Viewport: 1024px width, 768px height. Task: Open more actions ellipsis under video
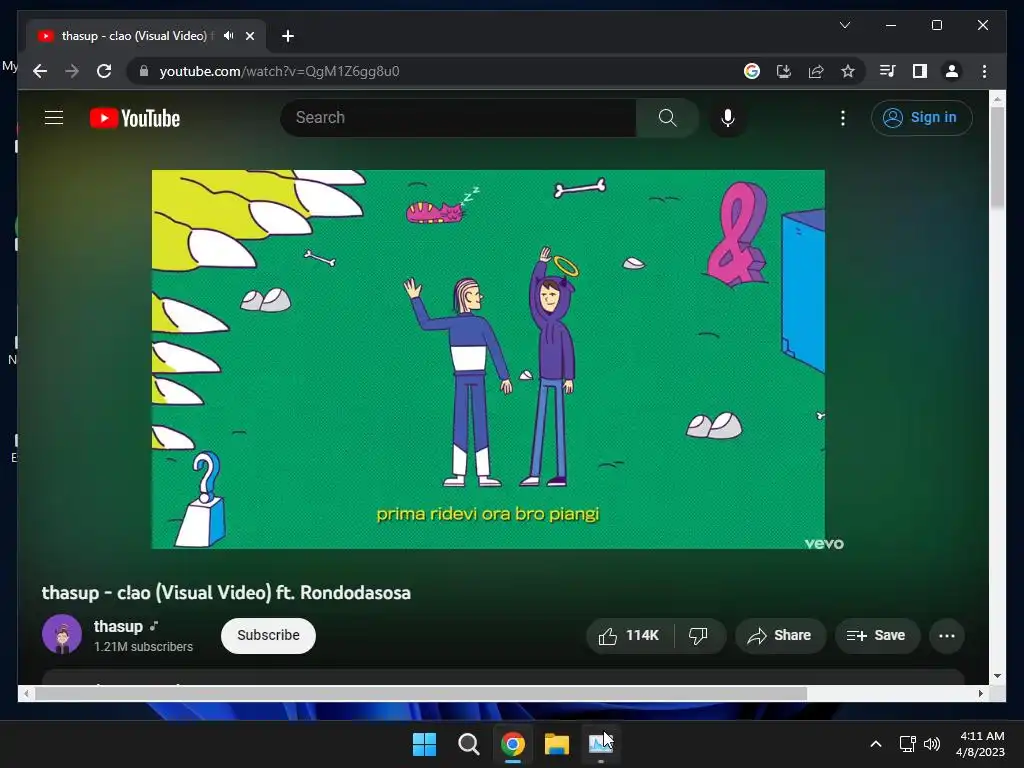947,635
